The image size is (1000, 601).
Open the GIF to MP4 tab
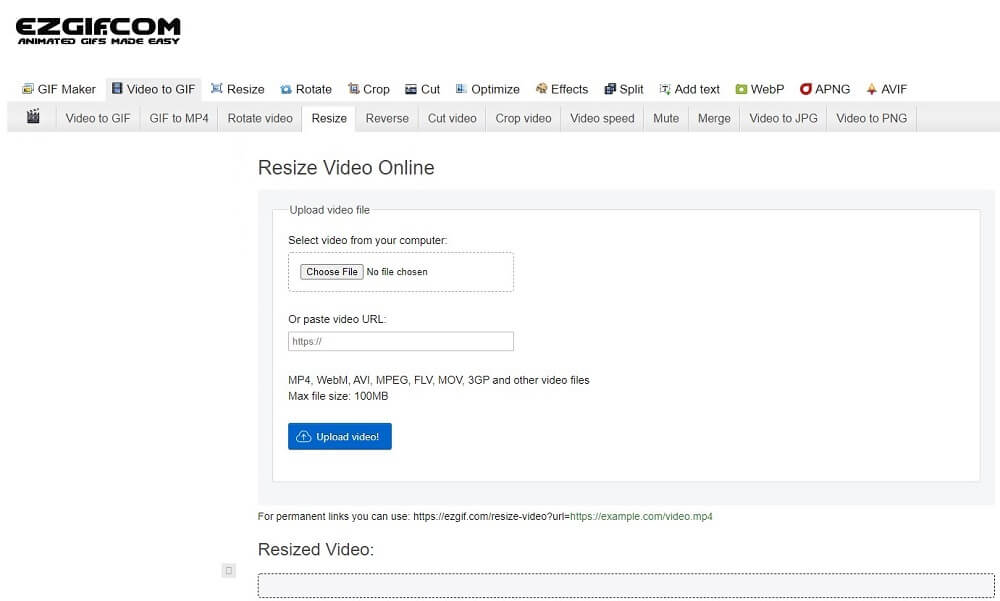[178, 118]
